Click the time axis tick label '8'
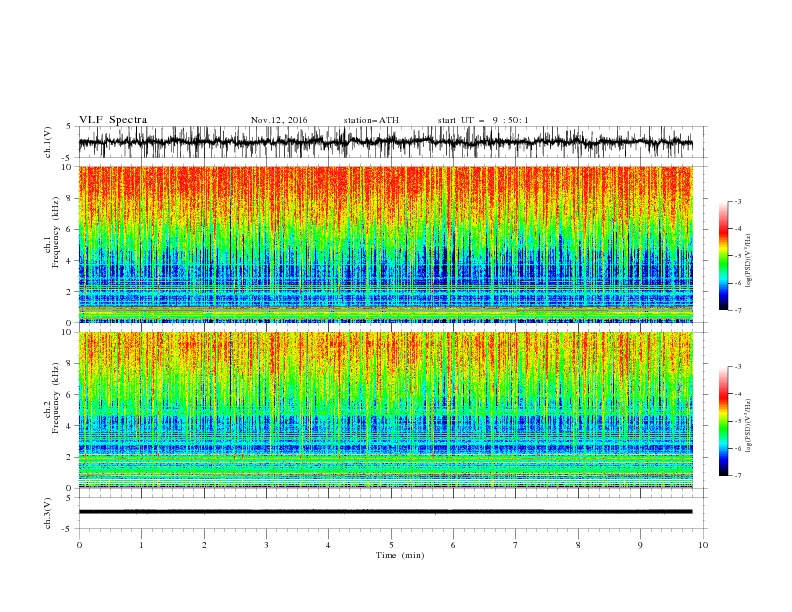The image size is (792, 612). [578, 545]
